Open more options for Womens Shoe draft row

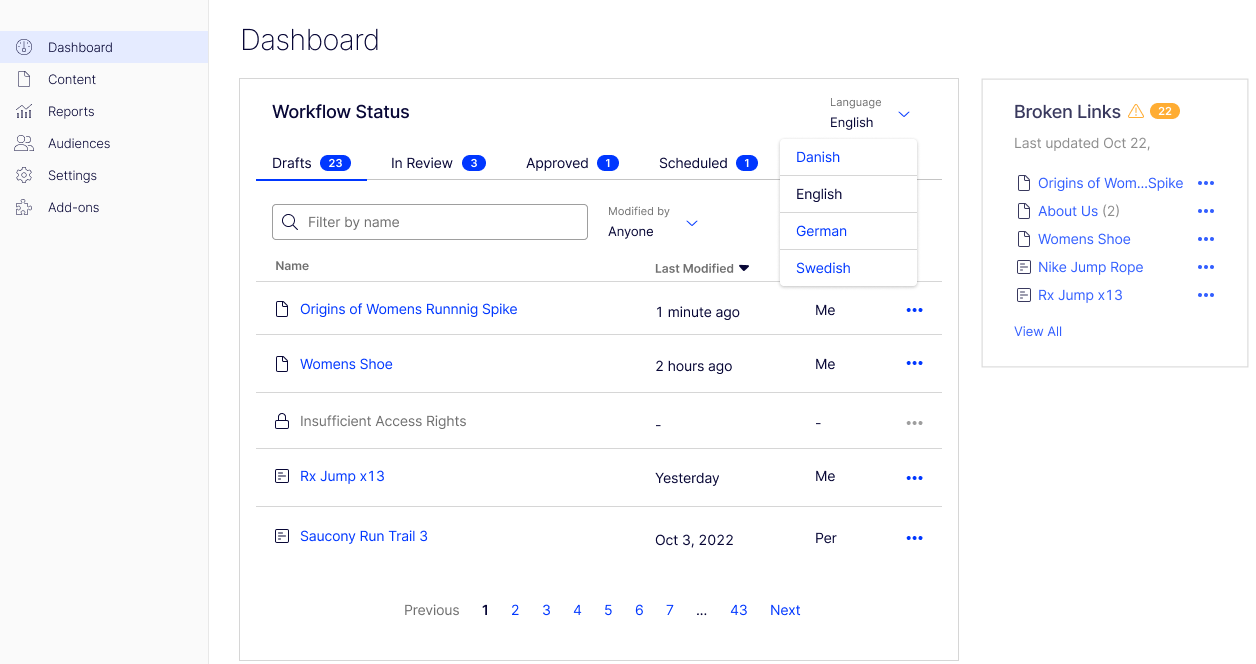(x=914, y=363)
